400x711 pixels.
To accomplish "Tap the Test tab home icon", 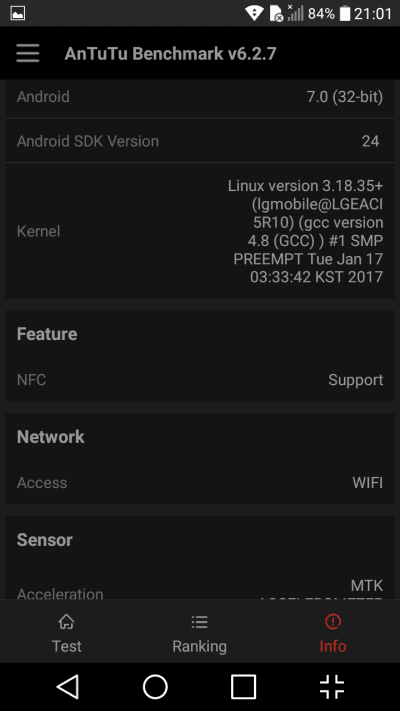I will point(67,621).
